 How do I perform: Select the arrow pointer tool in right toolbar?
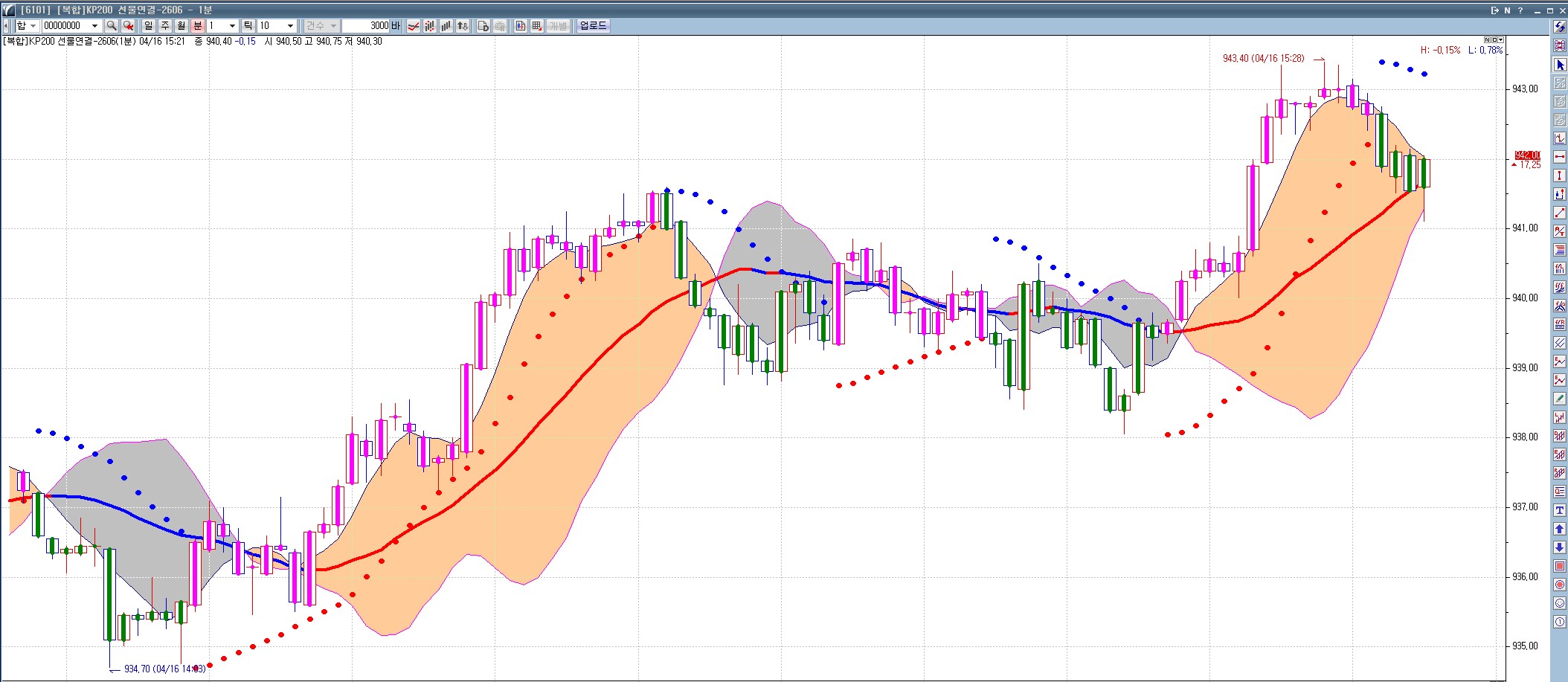tap(1560, 65)
